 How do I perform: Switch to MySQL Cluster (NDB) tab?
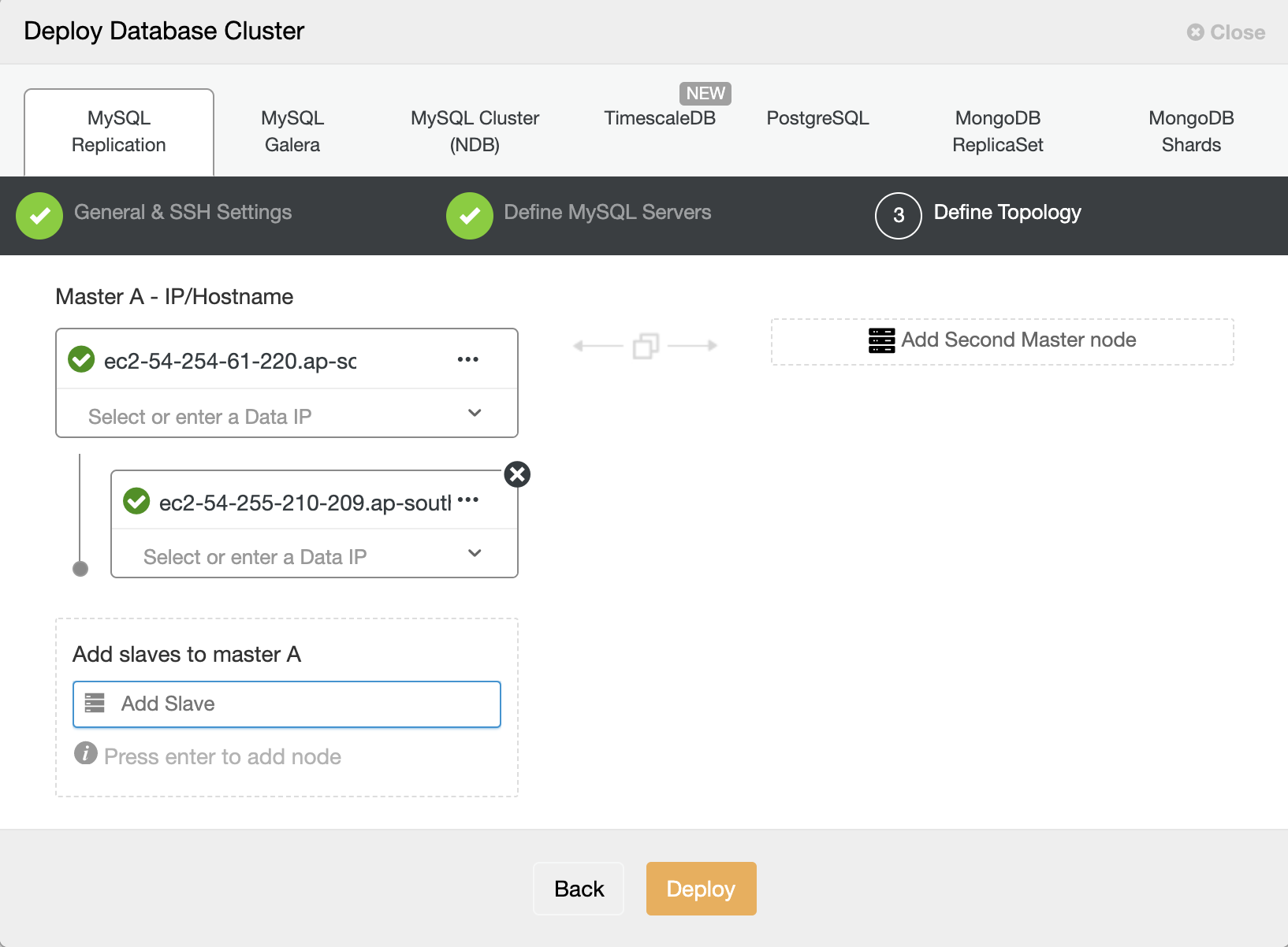[x=475, y=132]
